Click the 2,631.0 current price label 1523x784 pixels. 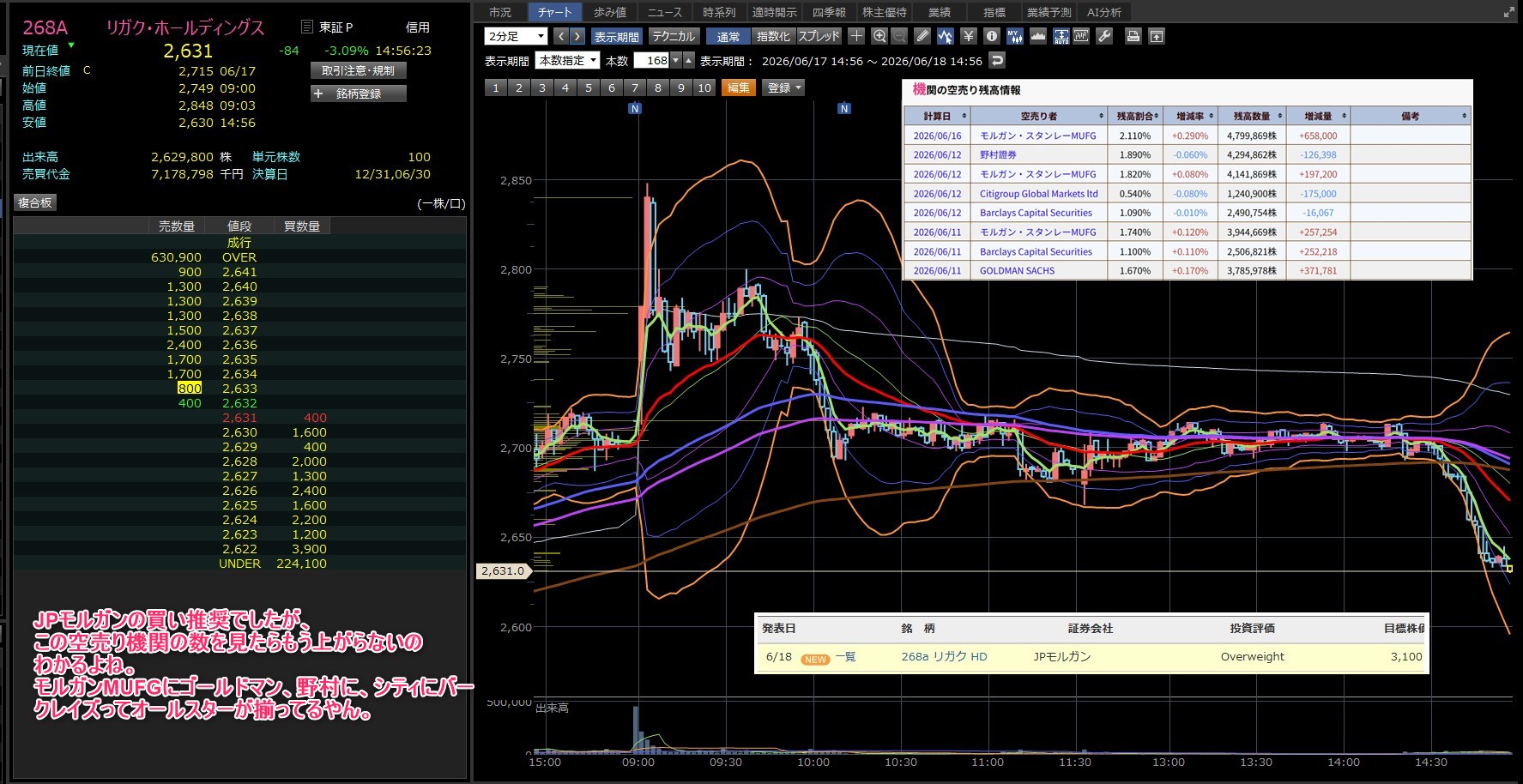pos(503,571)
